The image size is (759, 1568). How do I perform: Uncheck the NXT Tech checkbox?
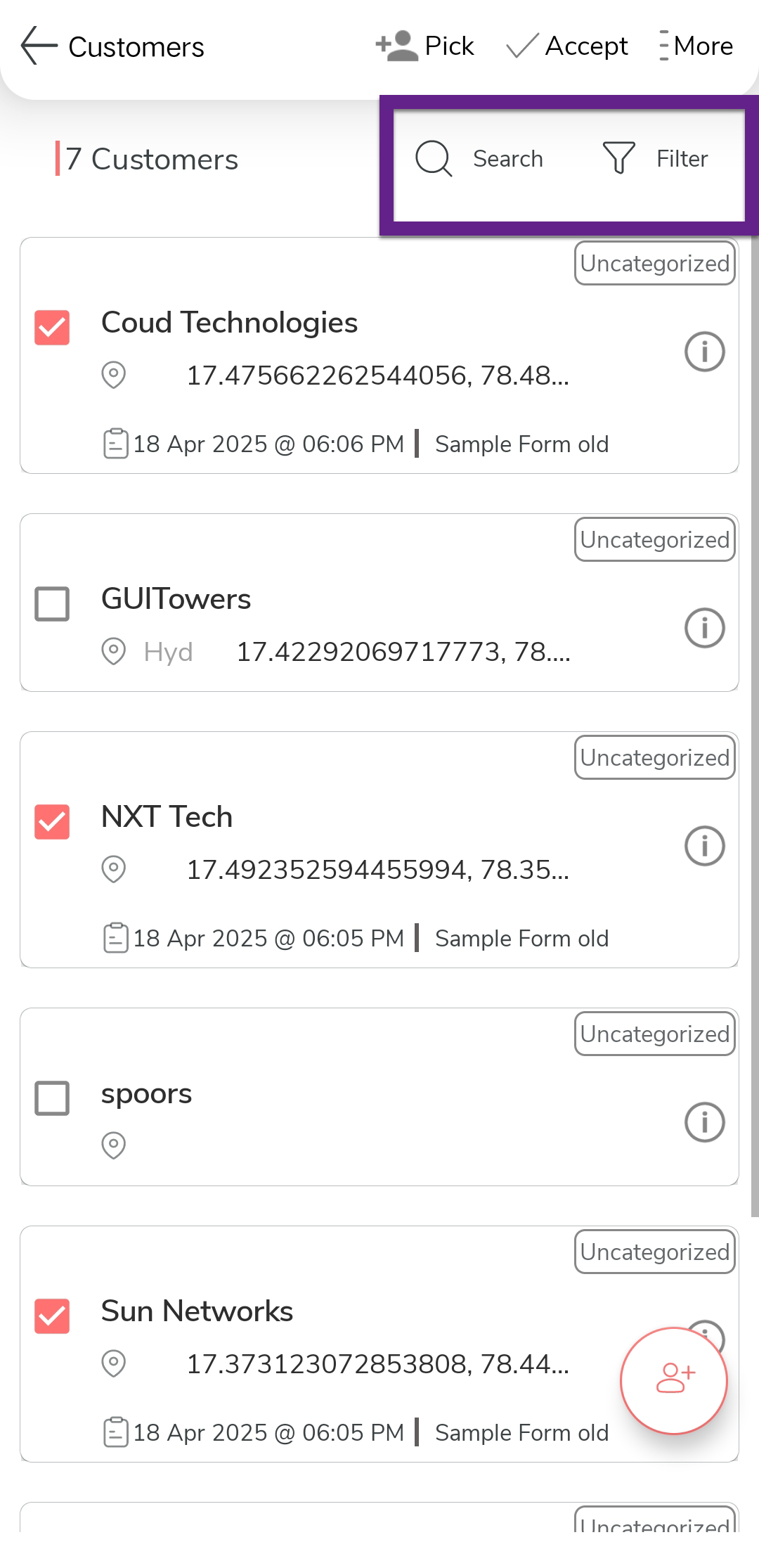pyautogui.click(x=52, y=822)
